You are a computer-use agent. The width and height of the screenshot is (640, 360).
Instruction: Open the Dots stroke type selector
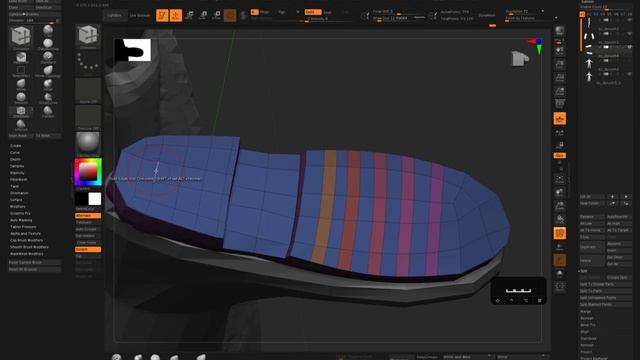coord(88,63)
